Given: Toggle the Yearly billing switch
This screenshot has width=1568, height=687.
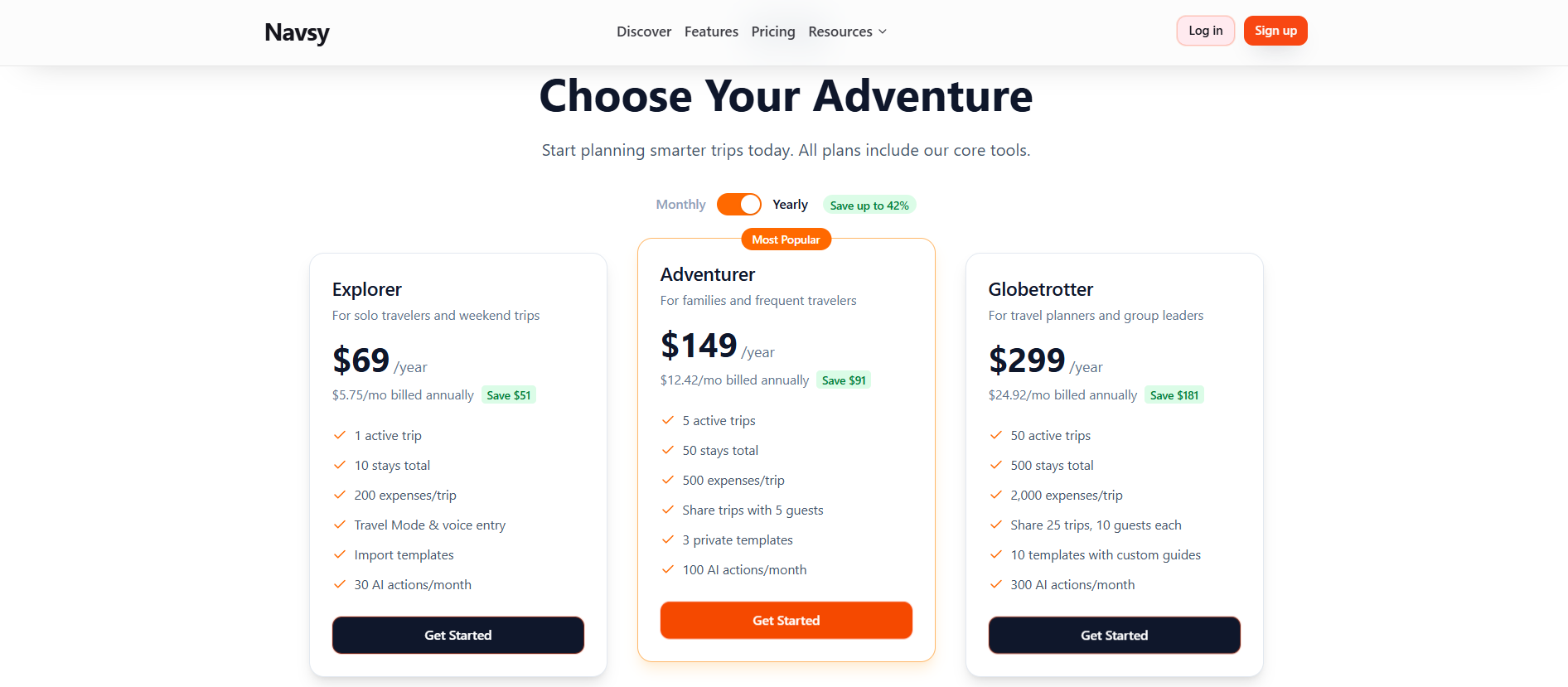Looking at the screenshot, I should pos(738,204).
